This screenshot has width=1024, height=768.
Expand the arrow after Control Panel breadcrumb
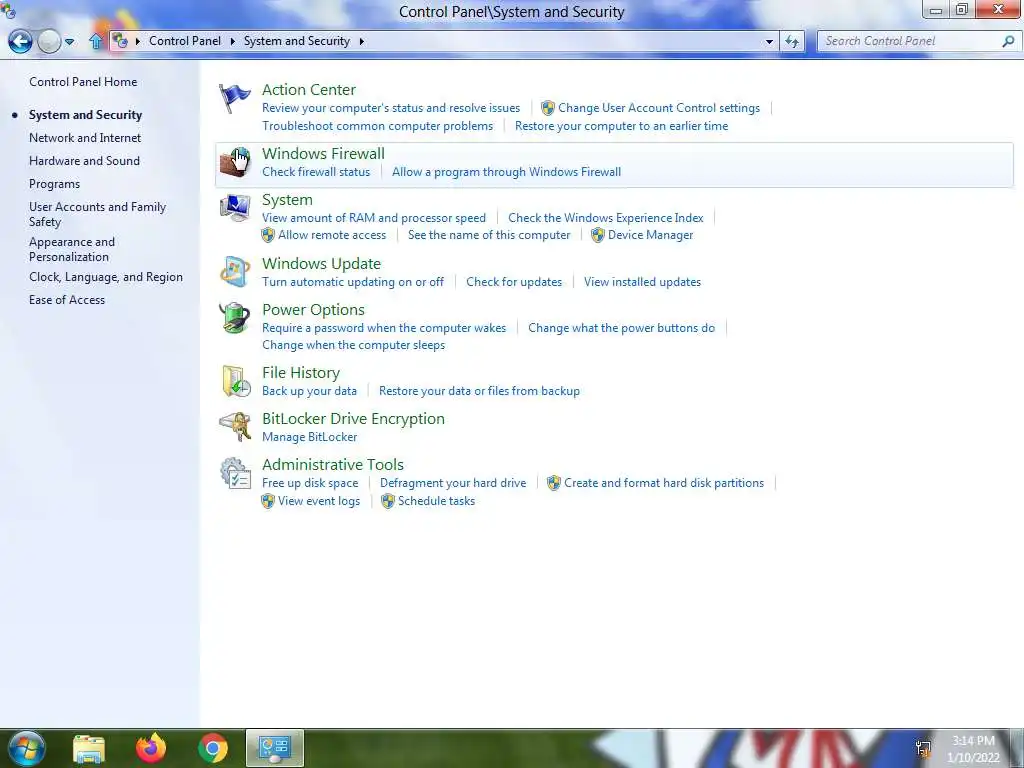232,41
